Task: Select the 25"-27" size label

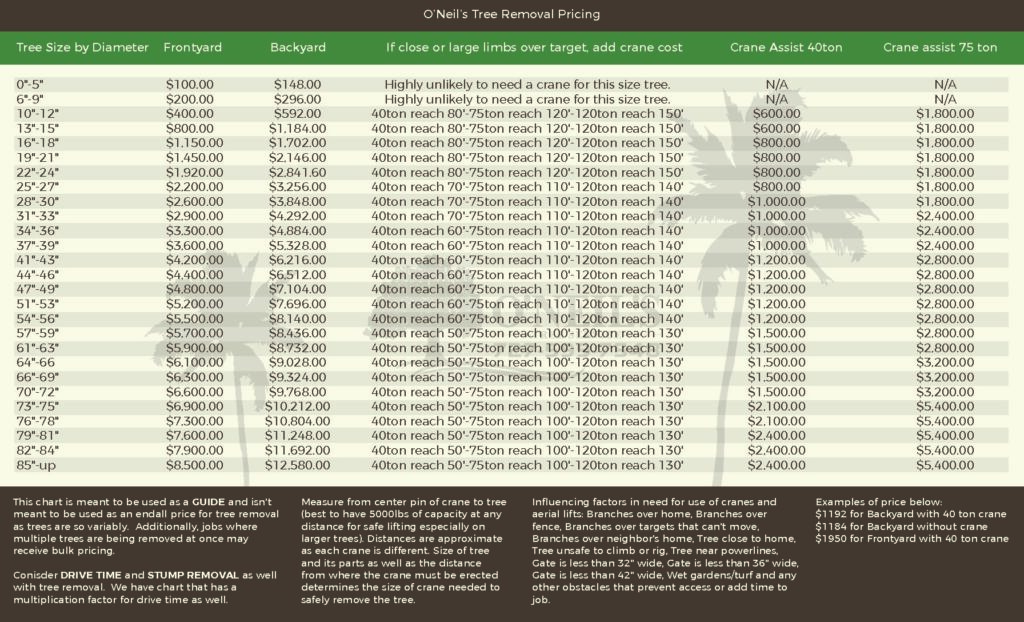Action: (x=37, y=187)
